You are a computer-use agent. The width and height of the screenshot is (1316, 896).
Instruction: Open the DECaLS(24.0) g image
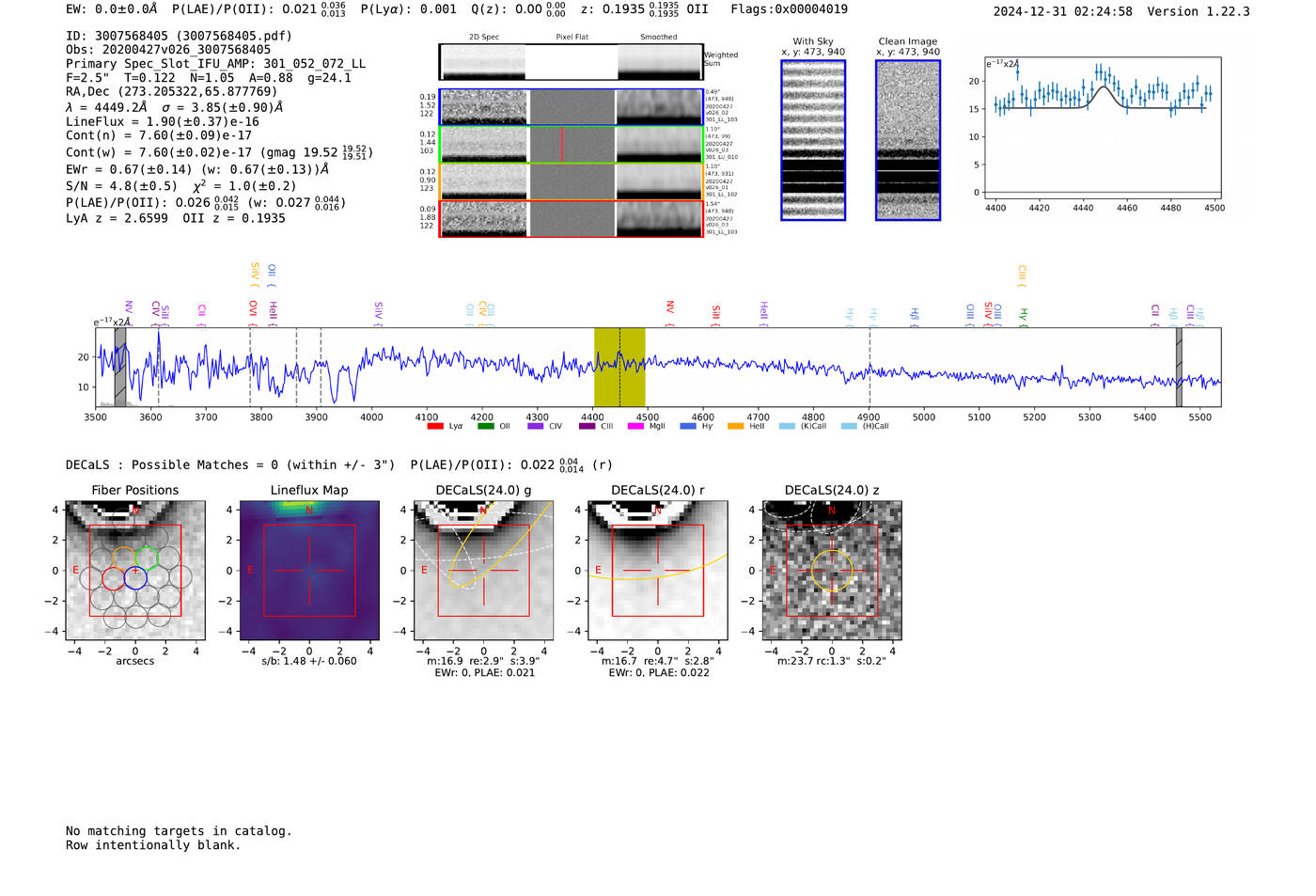click(x=483, y=571)
